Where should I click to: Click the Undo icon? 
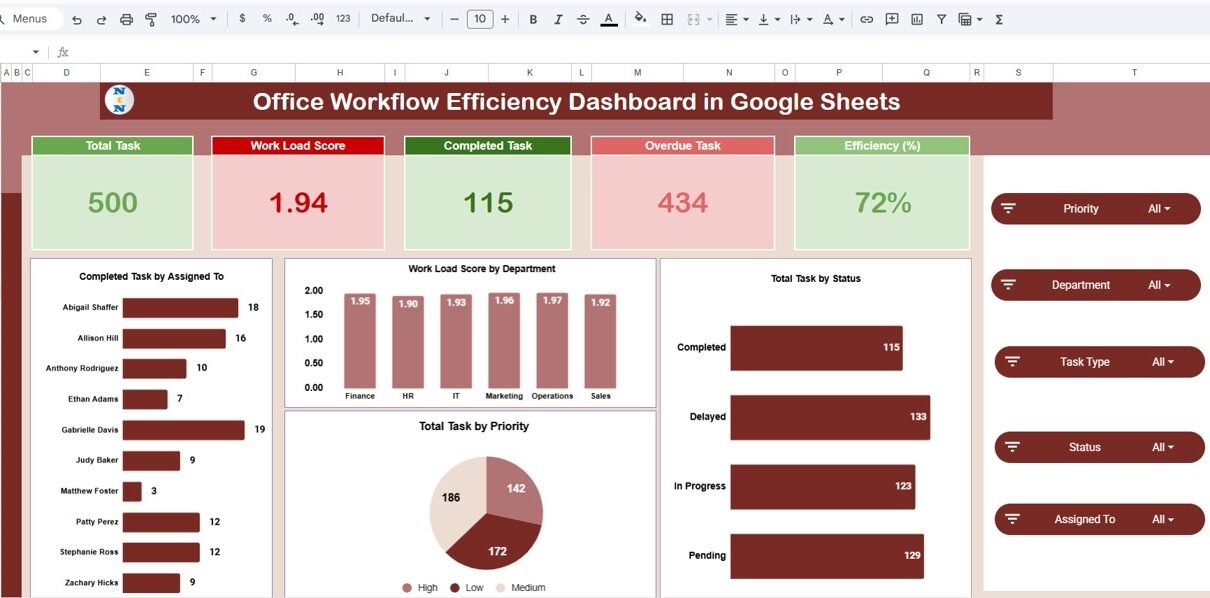click(x=77, y=19)
